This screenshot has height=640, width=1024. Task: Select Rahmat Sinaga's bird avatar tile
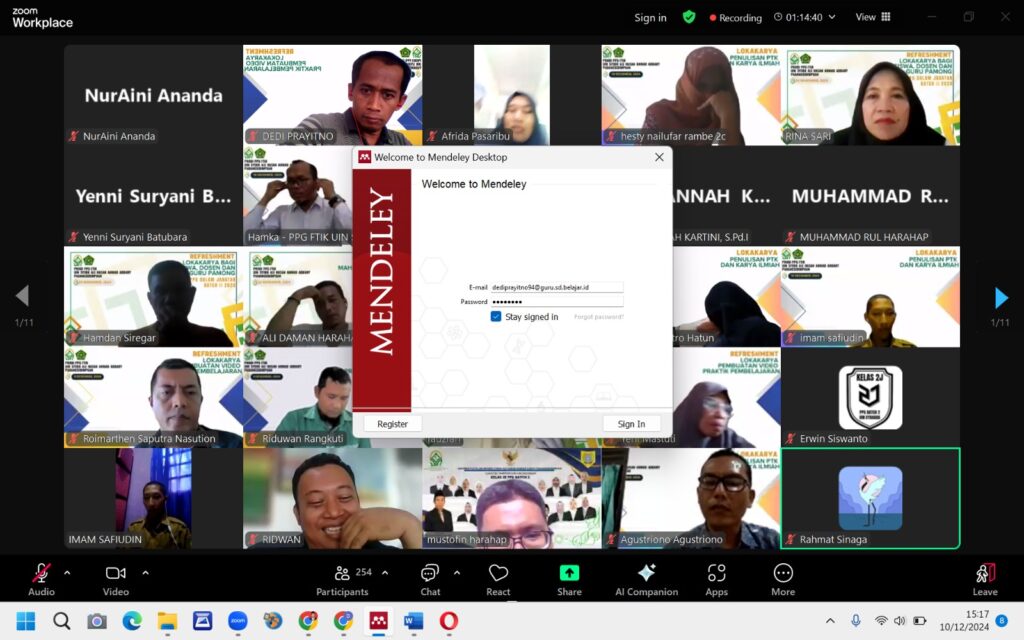pos(871,498)
